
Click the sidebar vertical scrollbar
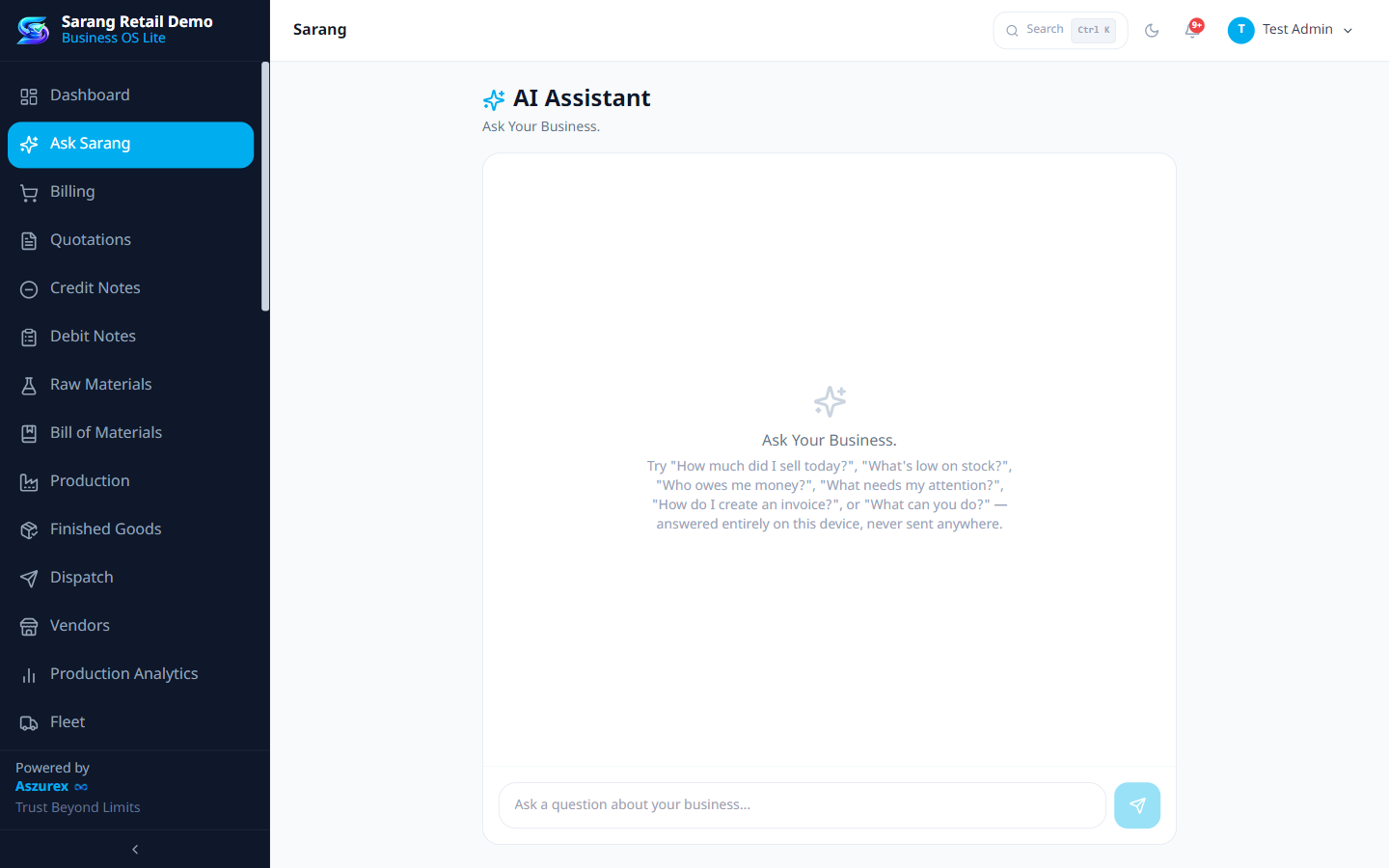[265, 188]
